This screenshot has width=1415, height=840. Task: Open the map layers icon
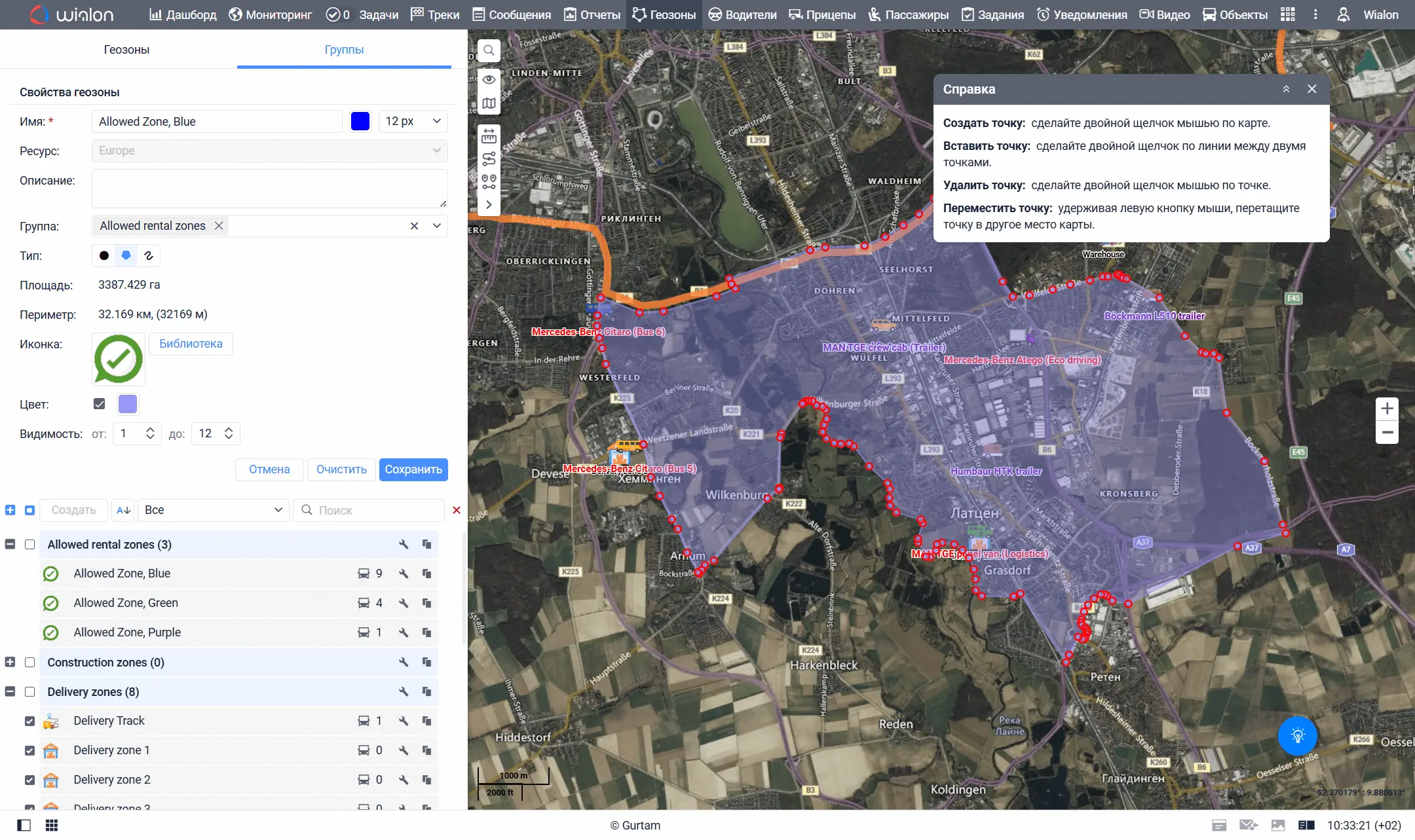(x=489, y=103)
